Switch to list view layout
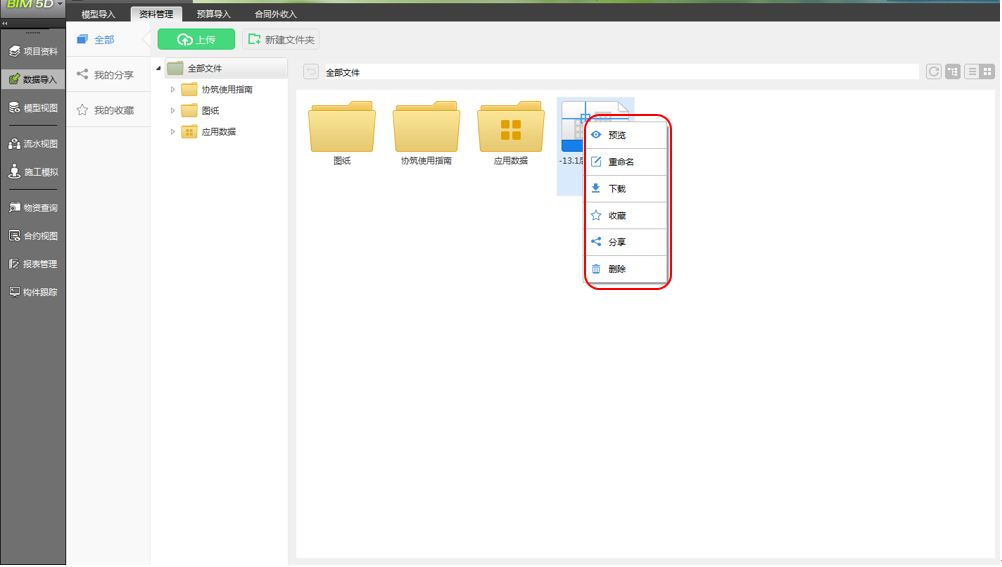Viewport: 1002px width, 567px height. tap(972, 72)
